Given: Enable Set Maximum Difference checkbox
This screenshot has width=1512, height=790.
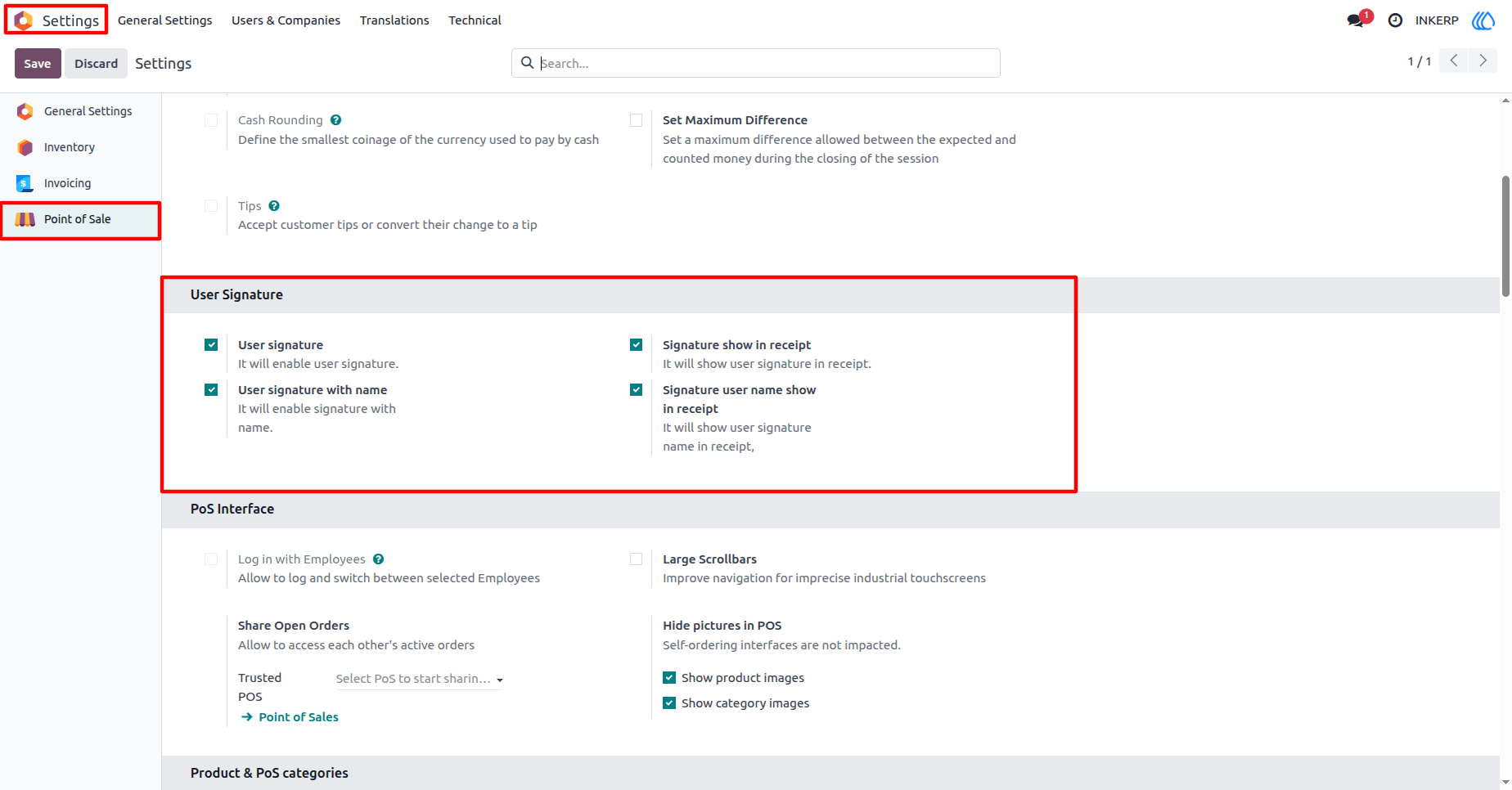Looking at the screenshot, I should click(636, 120).
